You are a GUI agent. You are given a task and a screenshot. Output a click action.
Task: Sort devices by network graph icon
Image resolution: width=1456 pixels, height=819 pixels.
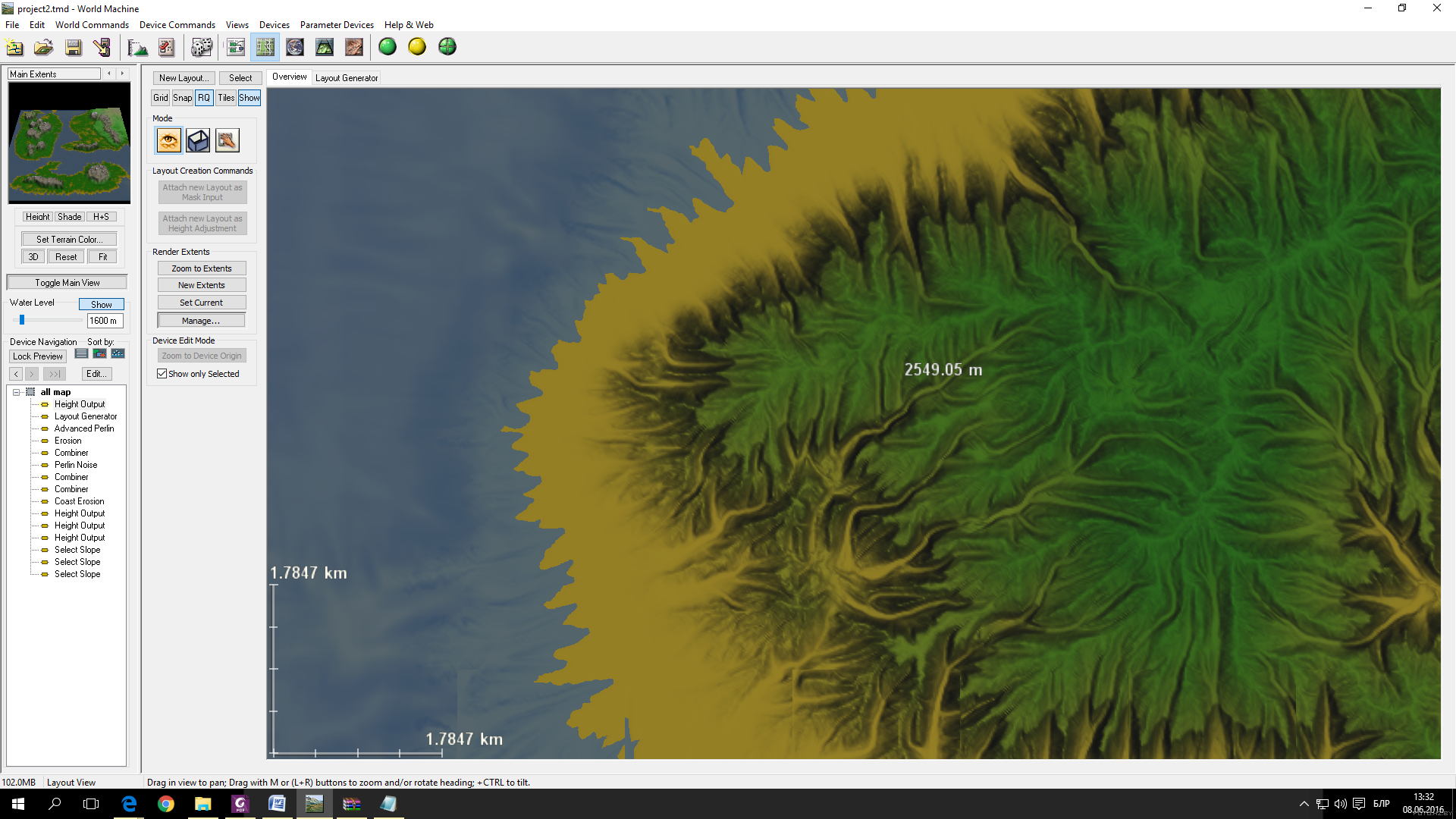pyautogui.click(x=118, y=354)
